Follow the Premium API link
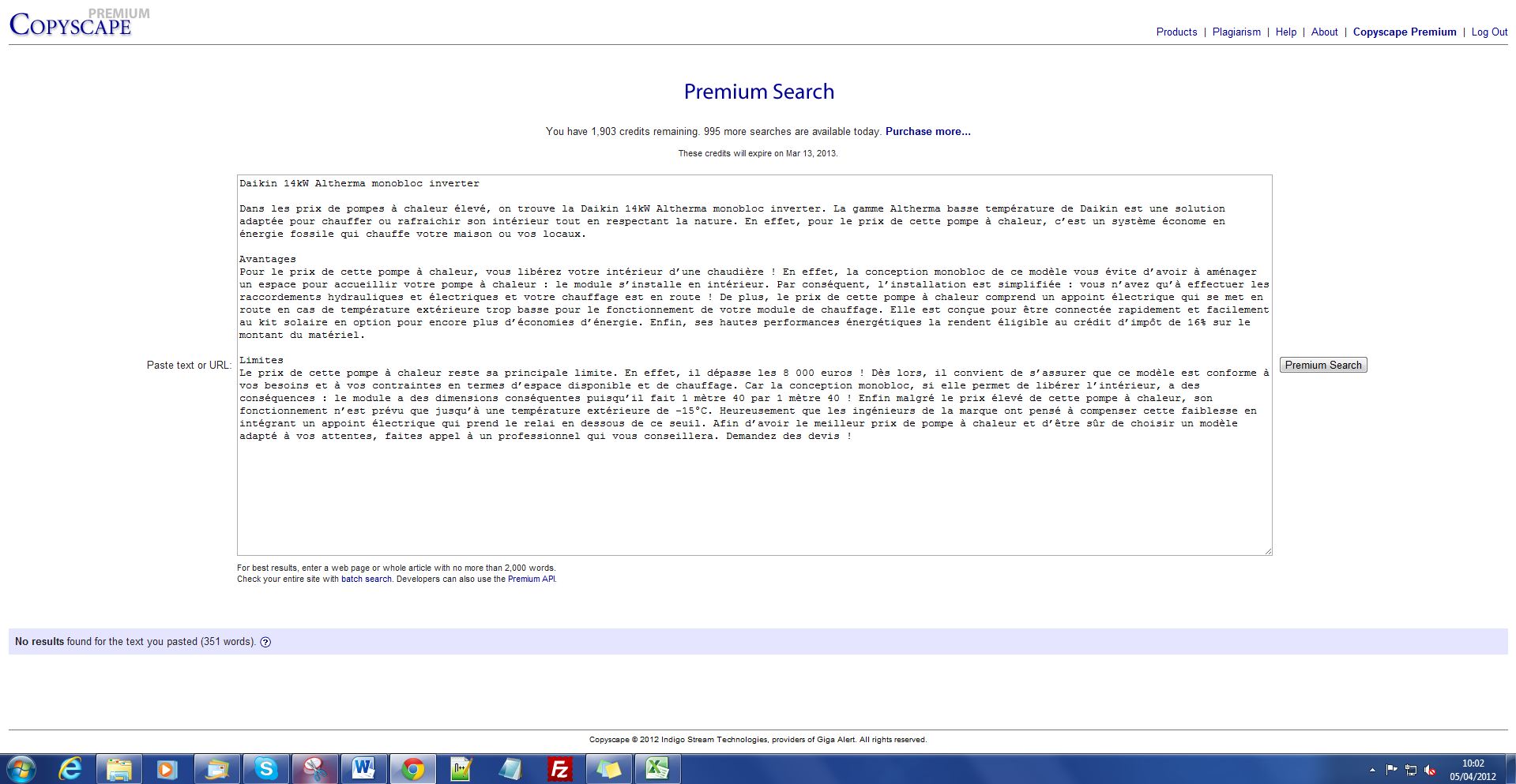This screenshot has width=1516, height=784. (x=531, y=580)
